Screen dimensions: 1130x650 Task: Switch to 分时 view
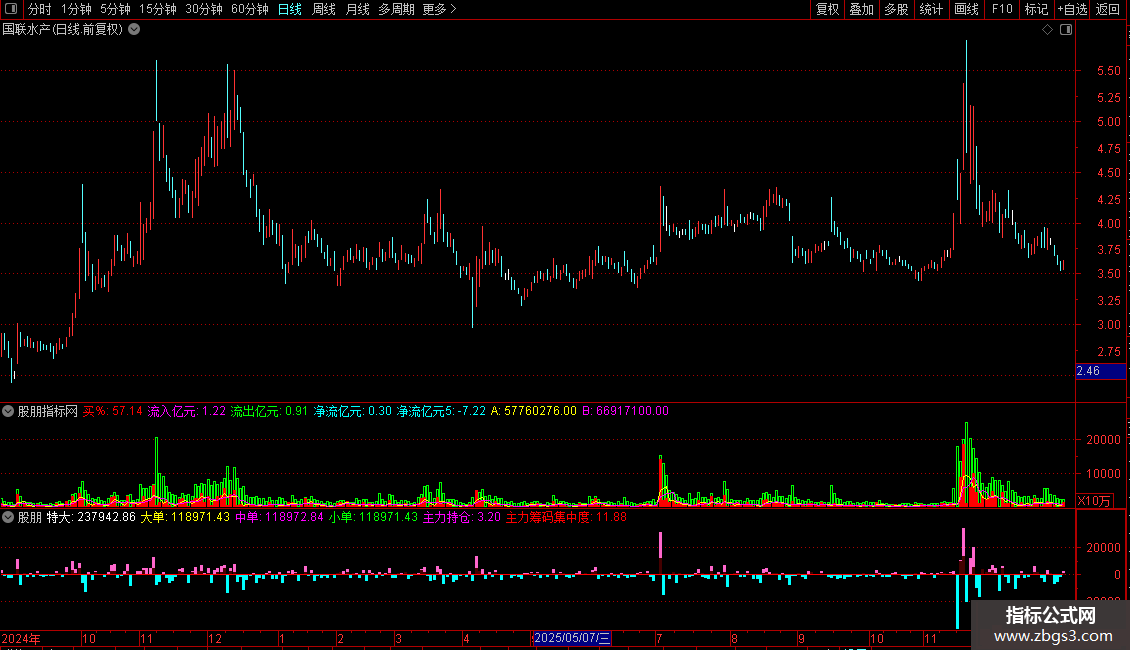[40, 9]
